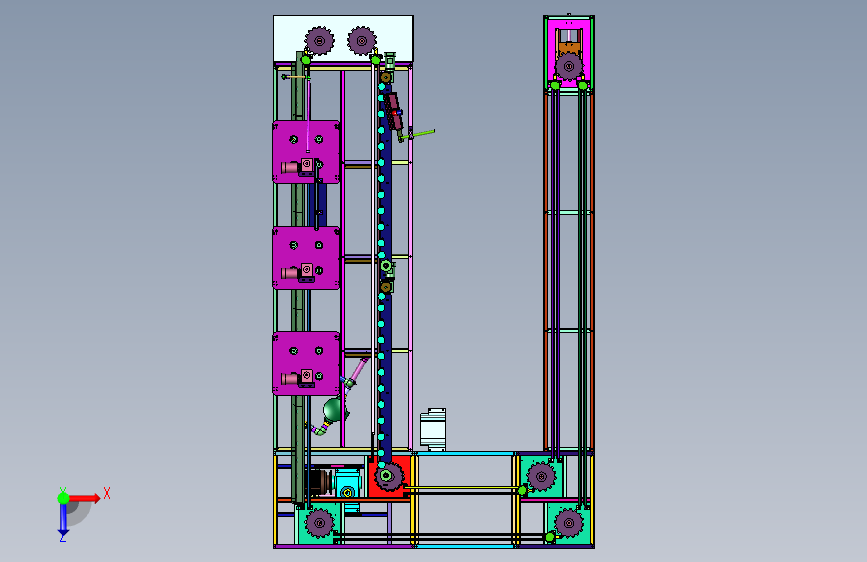This screenshot has width=867, height=562.
Task: Select the sprocket on the lower right green base plate
Action: point(569,523)
